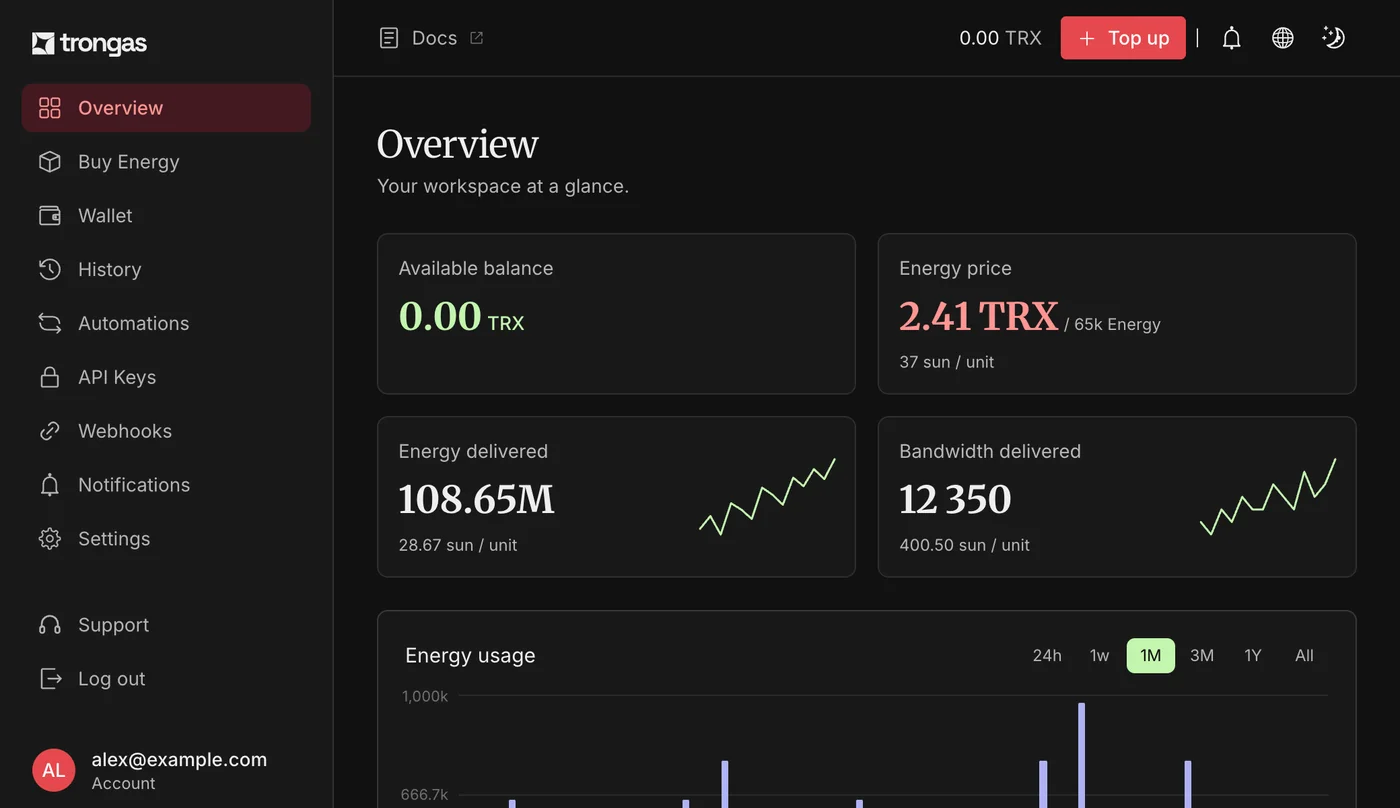Click the Support link label

click(x=113, y=625)
